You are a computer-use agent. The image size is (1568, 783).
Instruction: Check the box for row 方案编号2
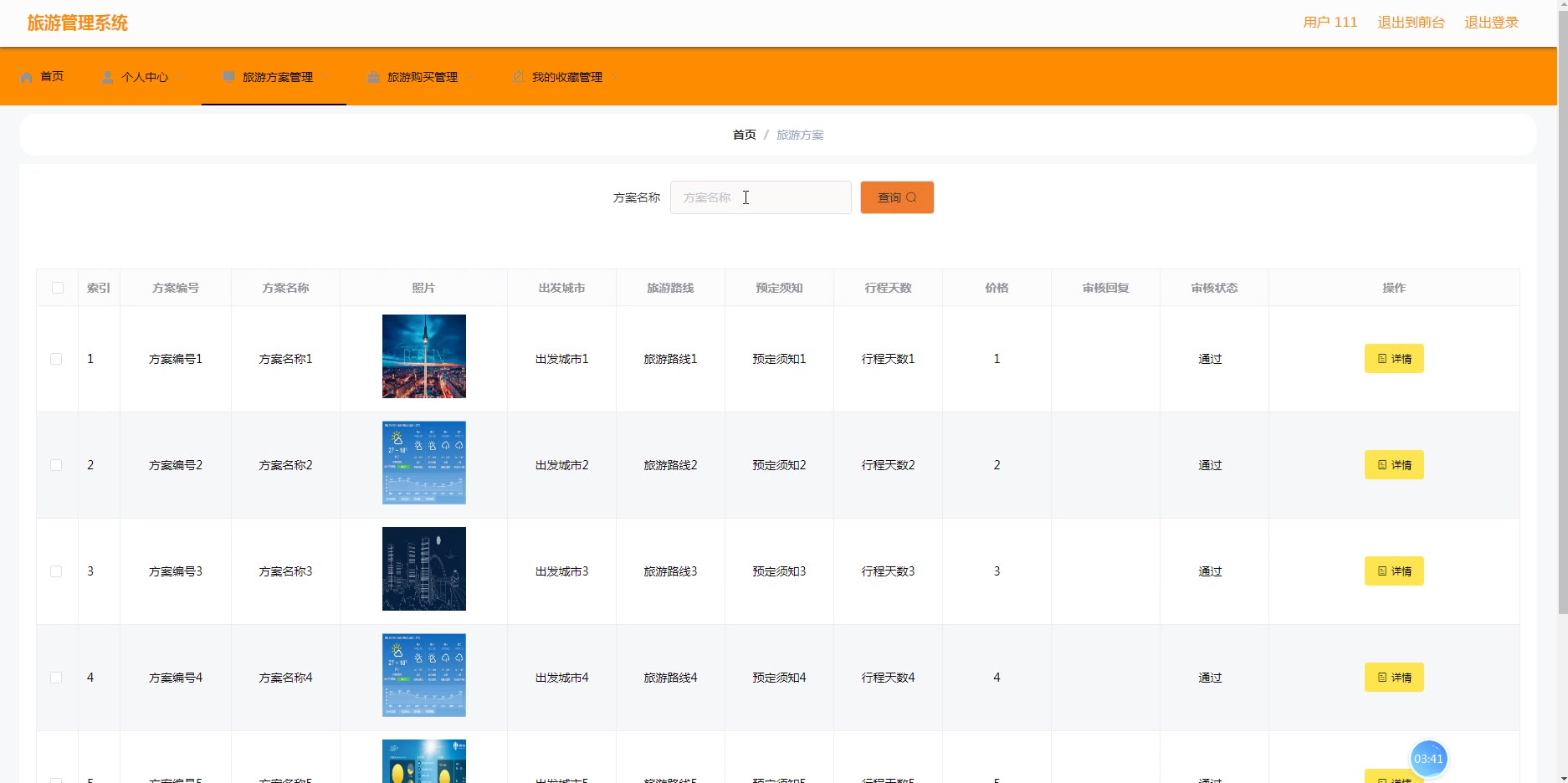point(56,465)
